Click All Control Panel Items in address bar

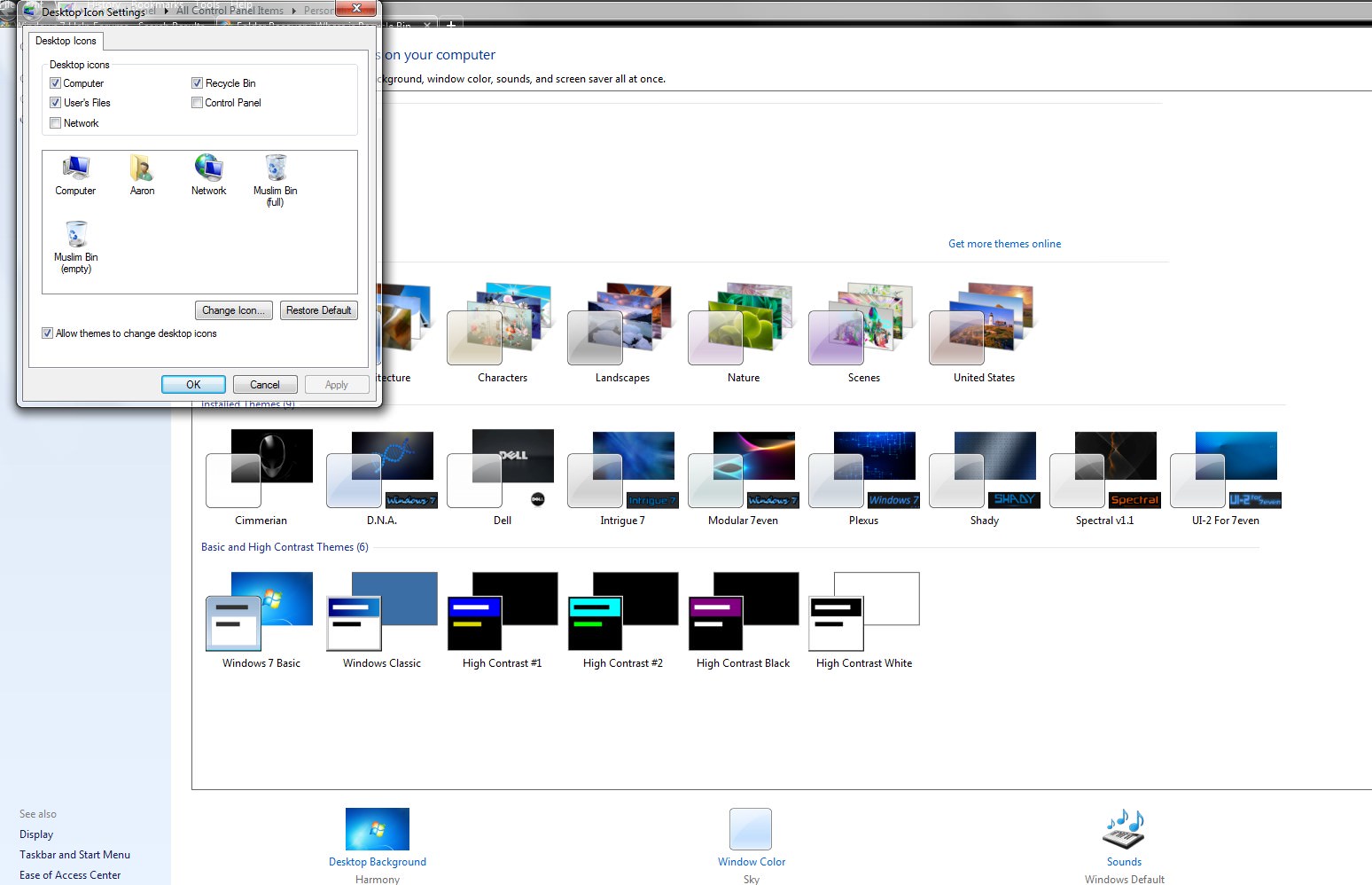[230, 11]
